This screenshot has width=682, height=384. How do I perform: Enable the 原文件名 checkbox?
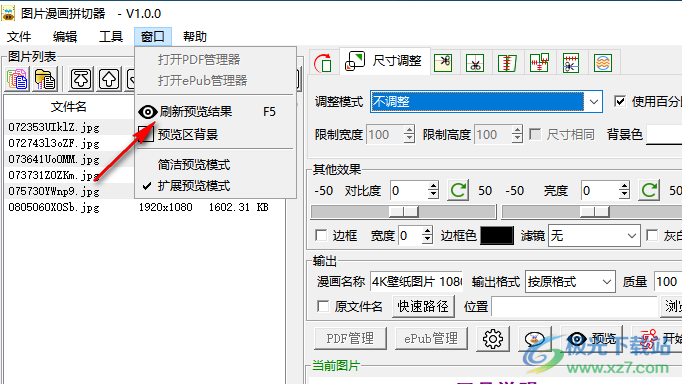[323, 307]
